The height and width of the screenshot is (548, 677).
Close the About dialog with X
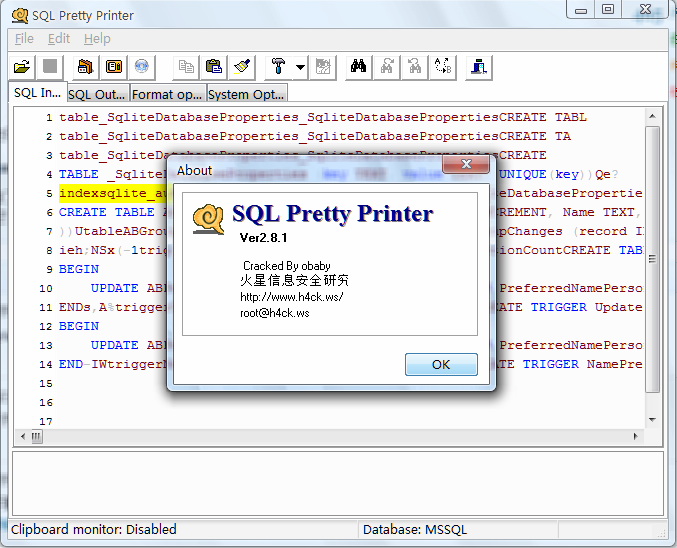point(466,164)
